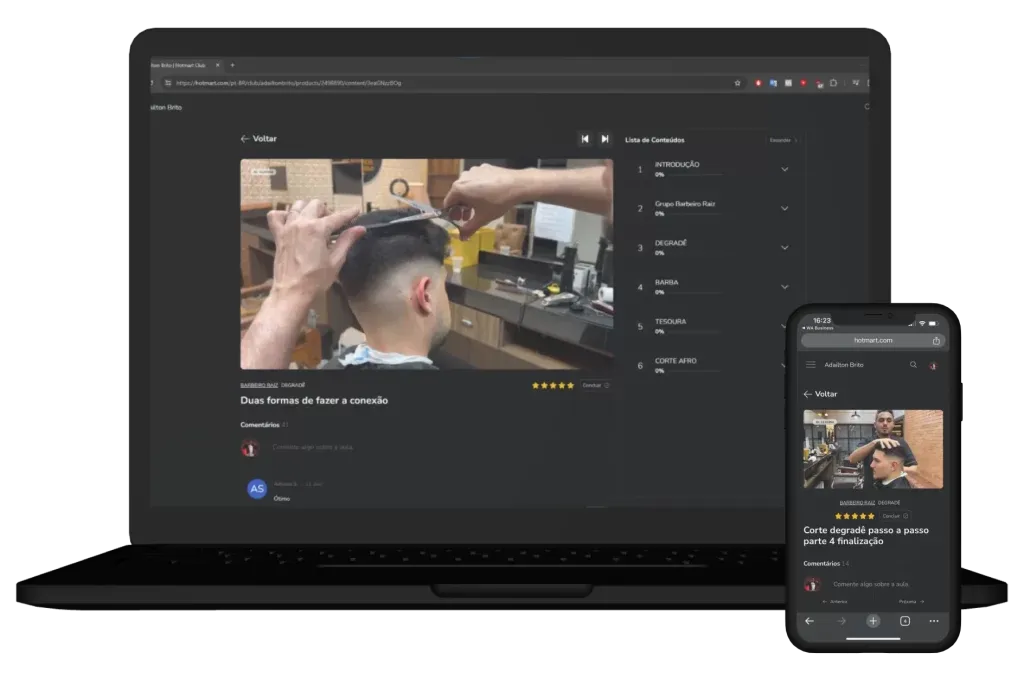The width and height of the screenshot is (1024, 691).
Task: Click the BARBEIRO RAIZ breadcrumb link on laptop
Action: 259,385
